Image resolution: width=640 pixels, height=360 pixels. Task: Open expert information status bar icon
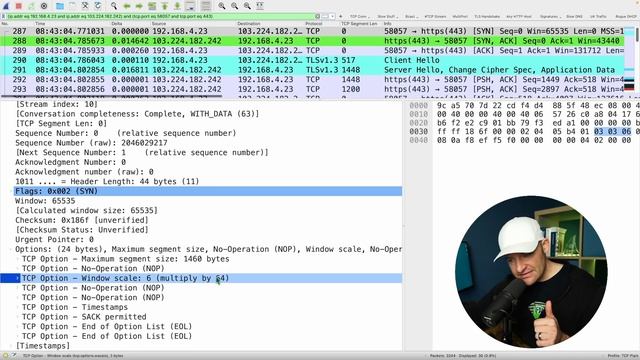[5, 356]
